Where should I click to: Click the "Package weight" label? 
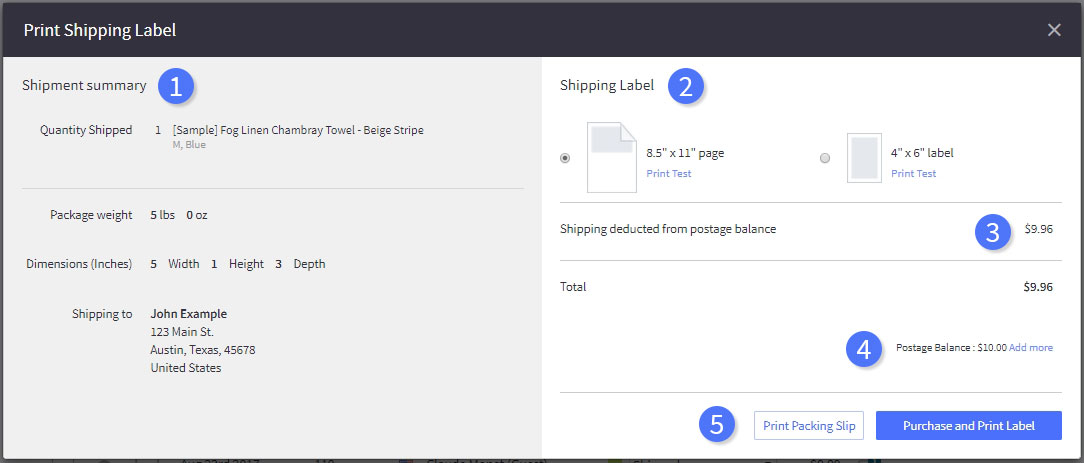91,215
